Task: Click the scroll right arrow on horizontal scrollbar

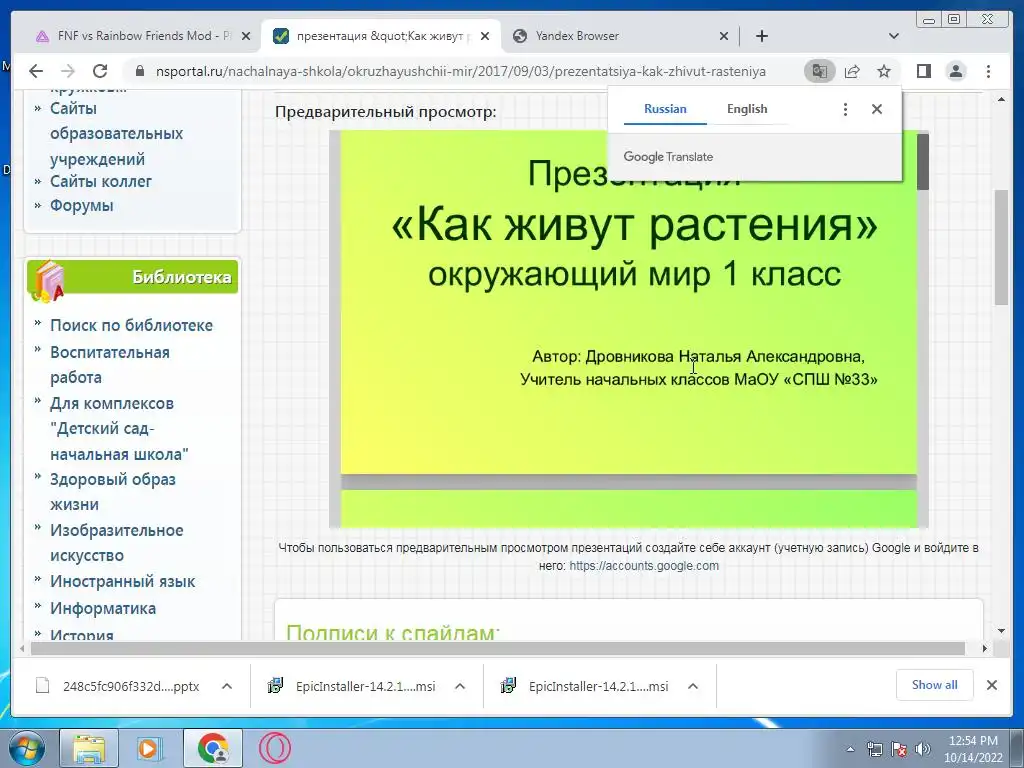Action: click(985, 648)
